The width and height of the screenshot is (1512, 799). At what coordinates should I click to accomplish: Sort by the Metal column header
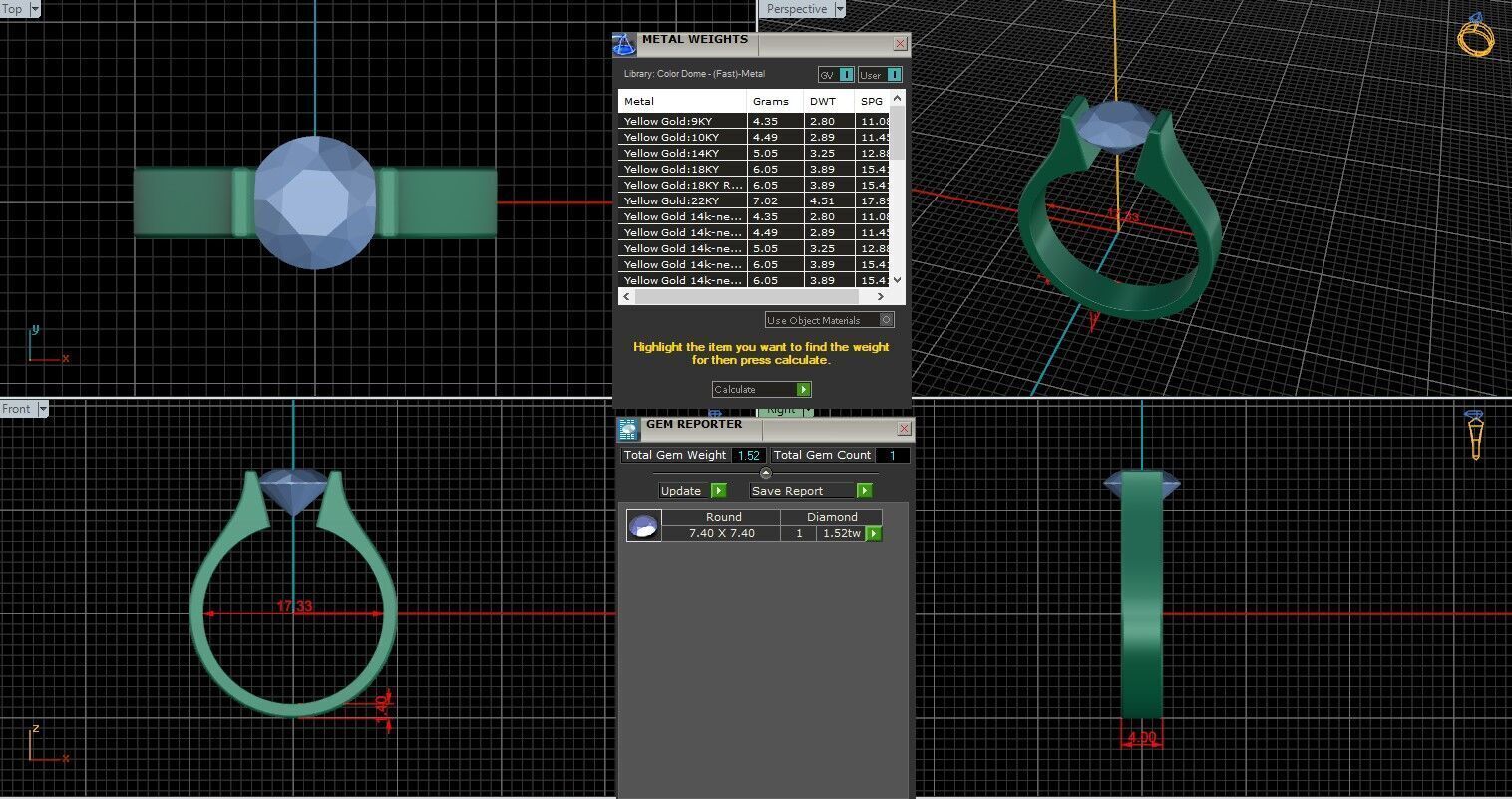[682, 101]
